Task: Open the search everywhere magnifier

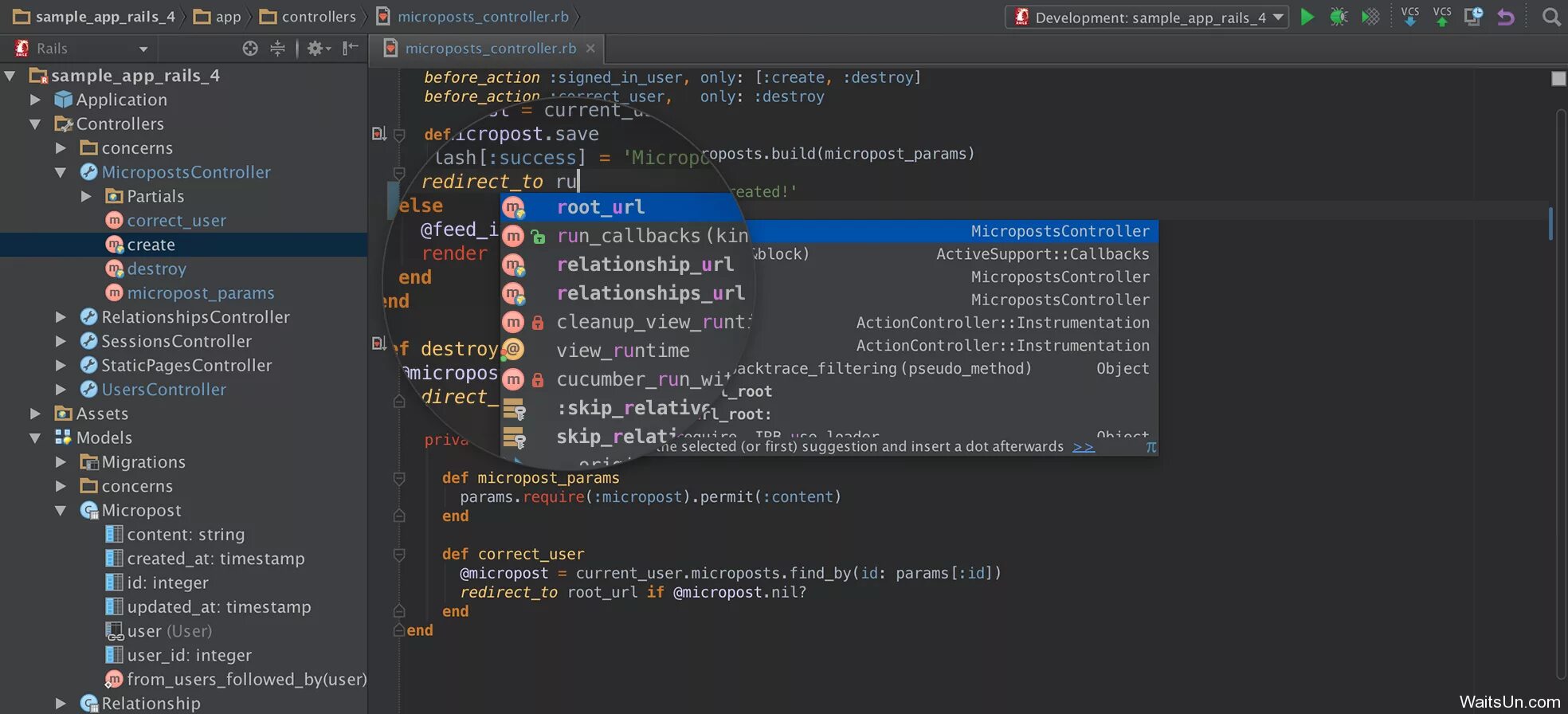Action: click(x=1550, y=17)
